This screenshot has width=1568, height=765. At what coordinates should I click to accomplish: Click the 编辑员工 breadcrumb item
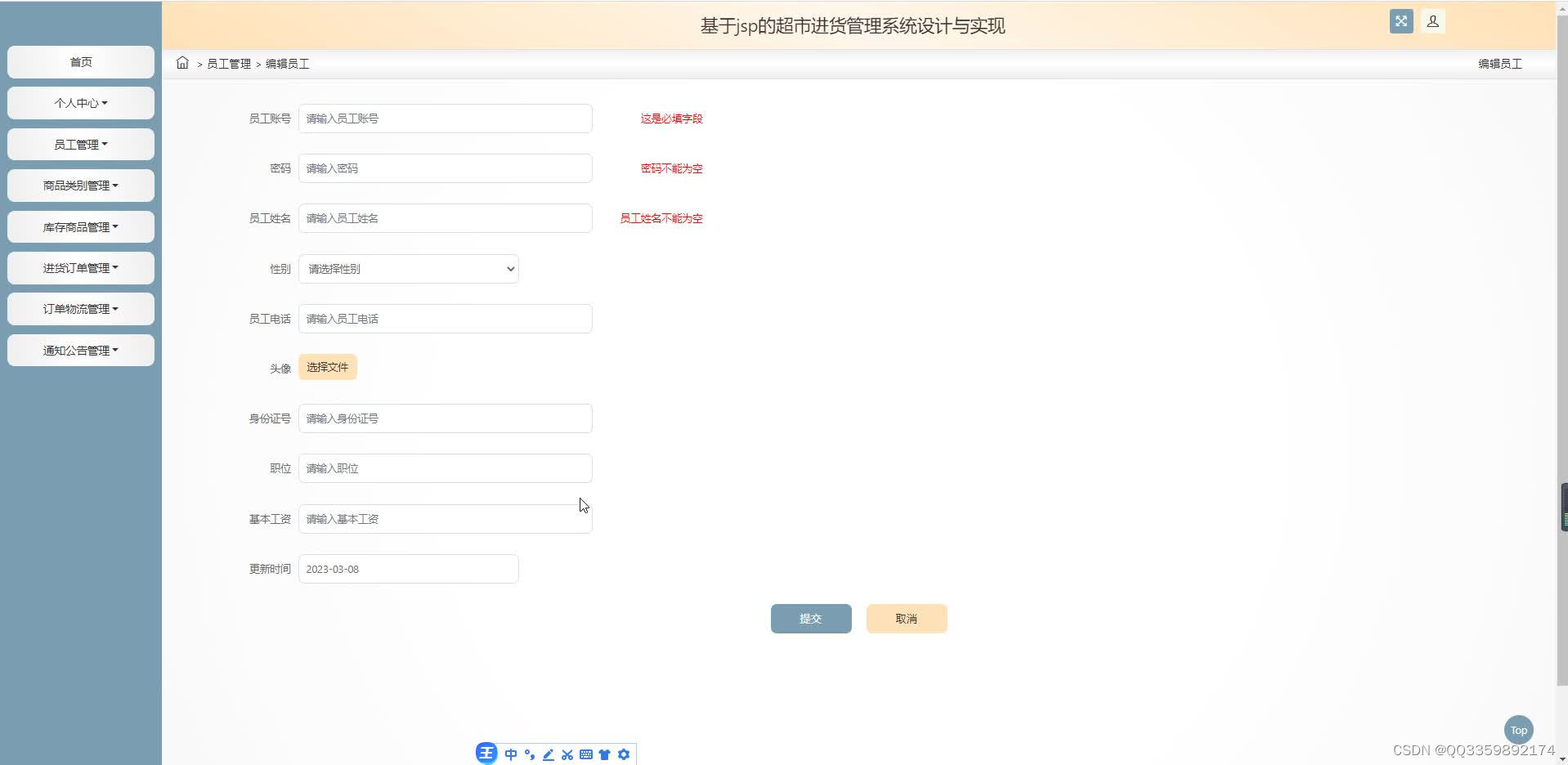[x=287, y=64]
